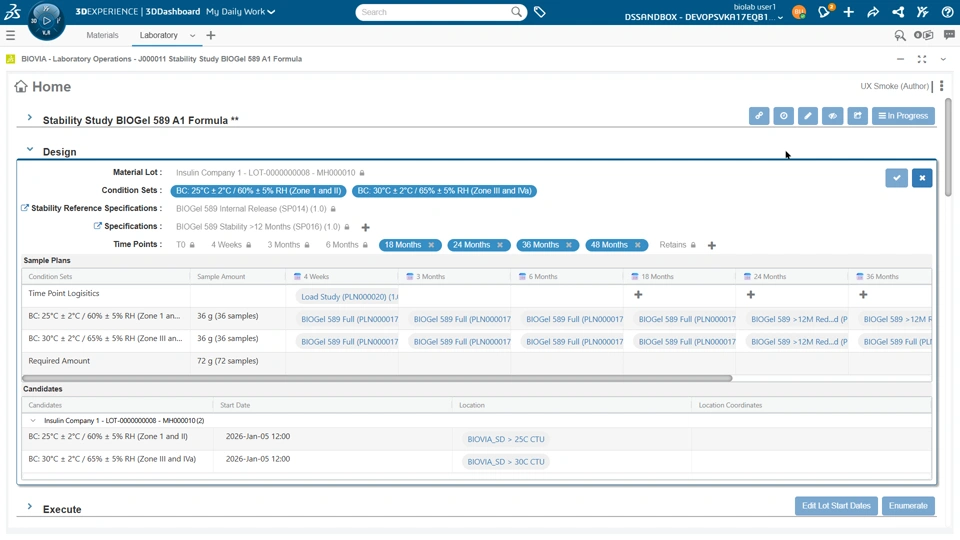
Task: Expand the Execute section
Action: [29, 507]
